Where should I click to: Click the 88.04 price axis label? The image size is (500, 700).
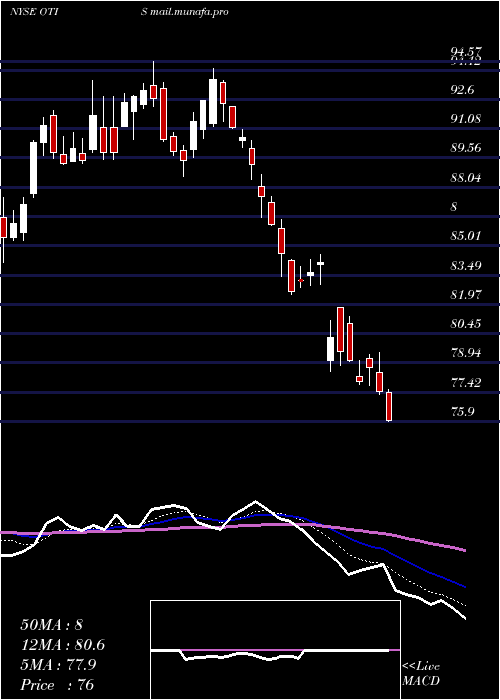466,178
